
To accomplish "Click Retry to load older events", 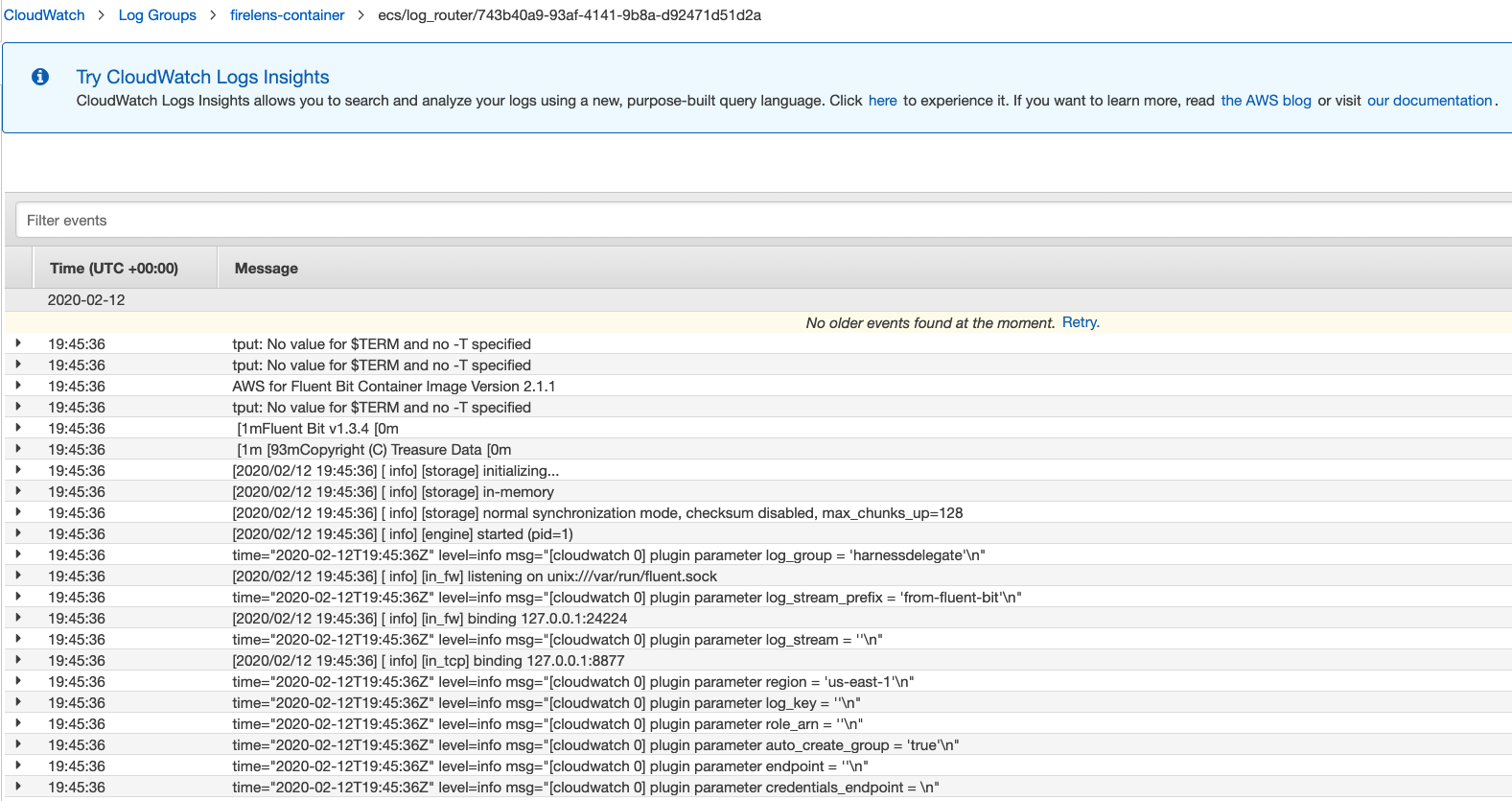I will pyautogui.click(x=1080, y=322).
